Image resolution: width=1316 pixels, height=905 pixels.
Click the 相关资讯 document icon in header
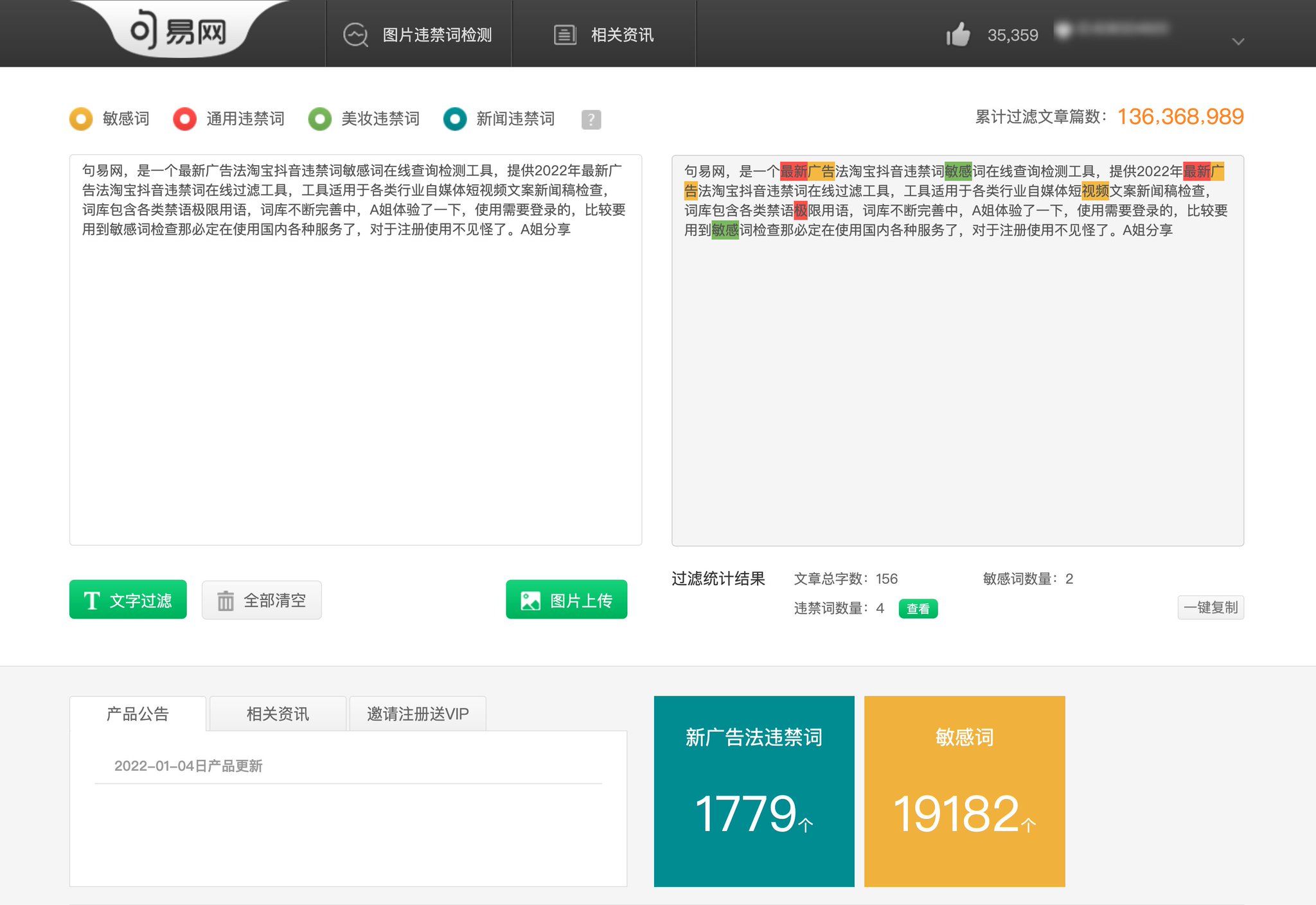click(x=564, y=35)
